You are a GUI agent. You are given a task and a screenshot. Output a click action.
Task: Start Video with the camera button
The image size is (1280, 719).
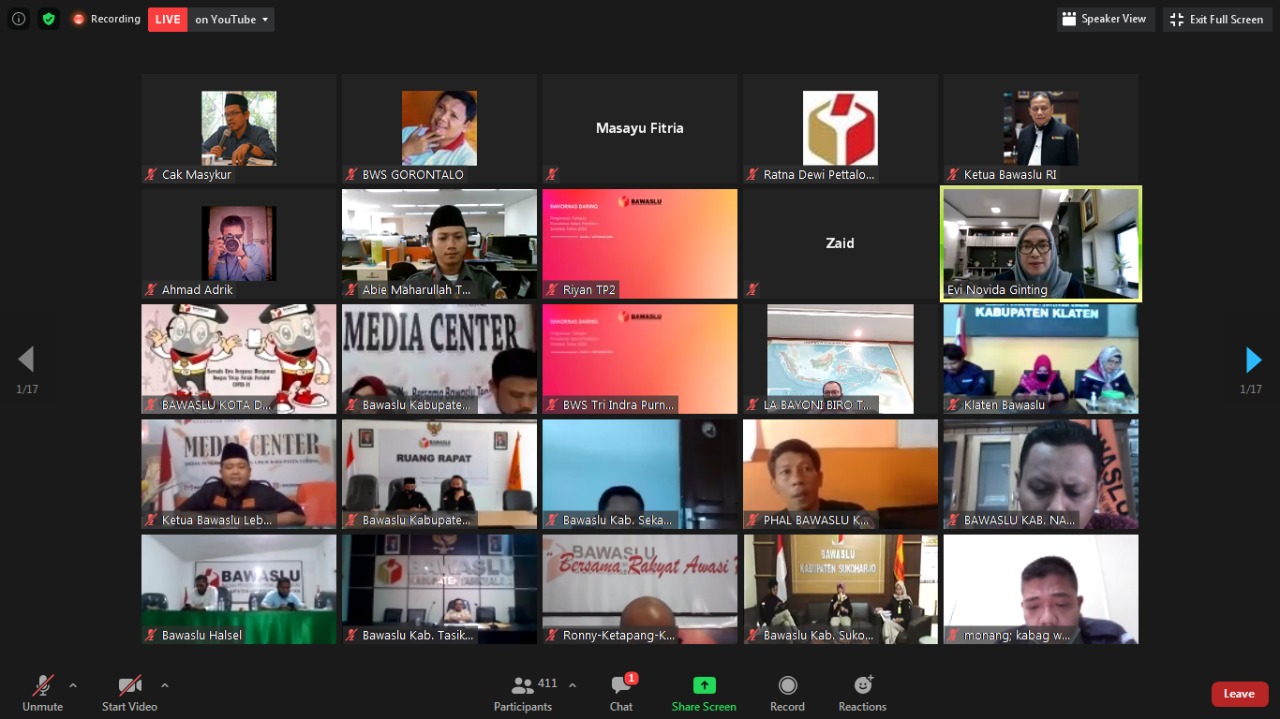pos(129,694)
